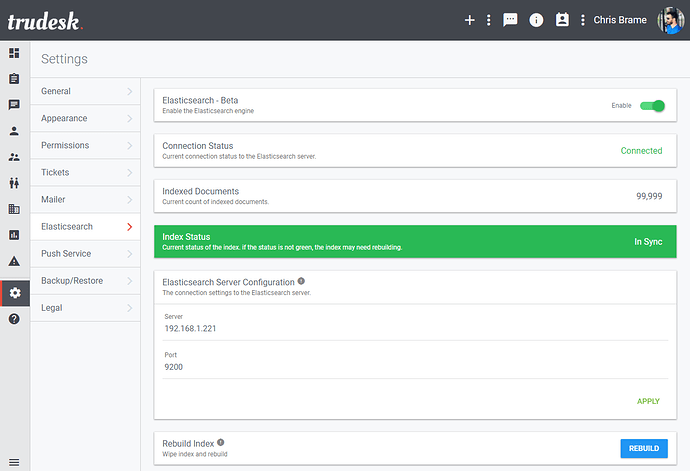
Task: Click chevron beside Permissions
Action: pos(129,145)
